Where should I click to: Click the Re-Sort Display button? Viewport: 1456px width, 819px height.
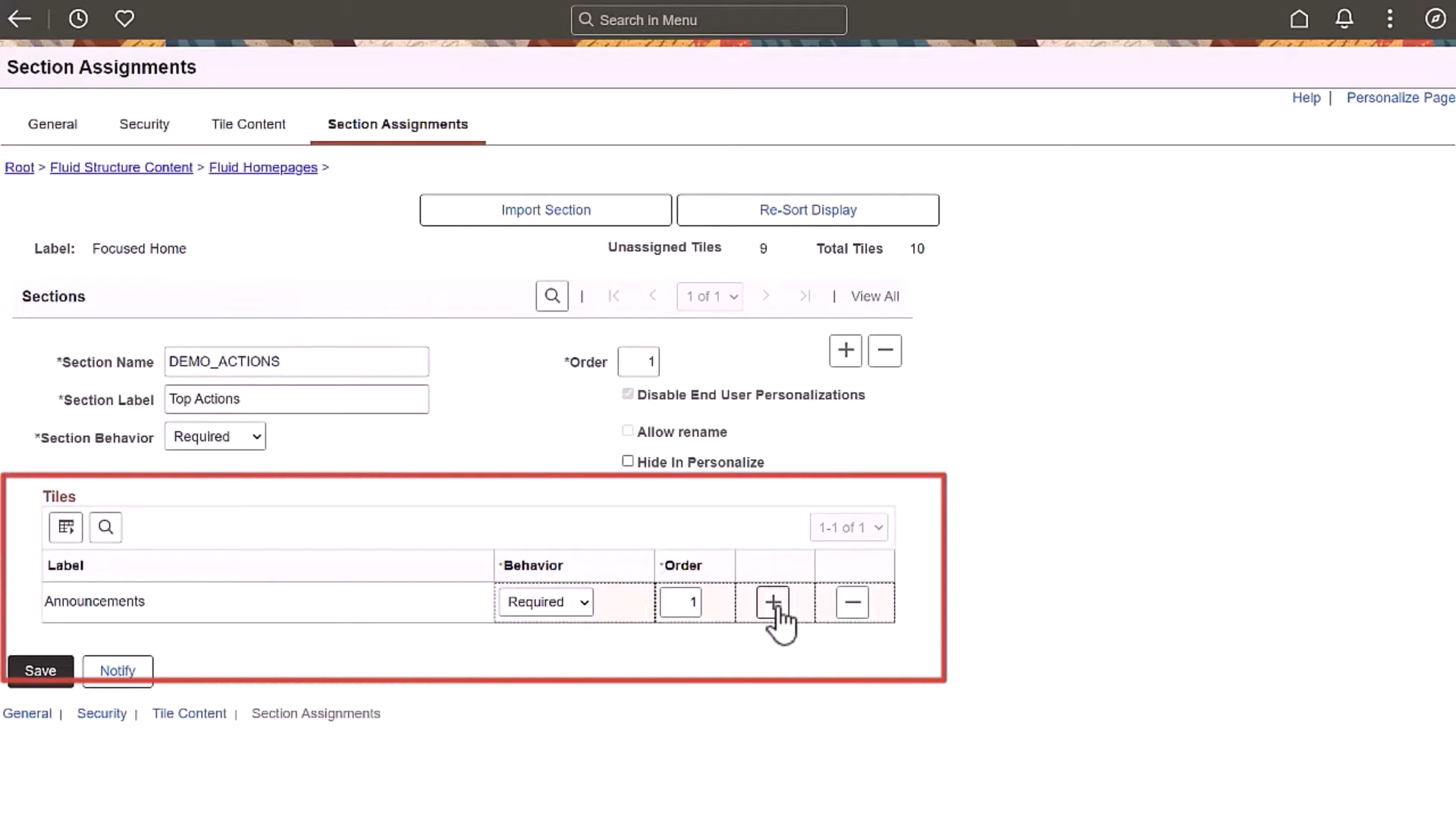click(808, 209)
